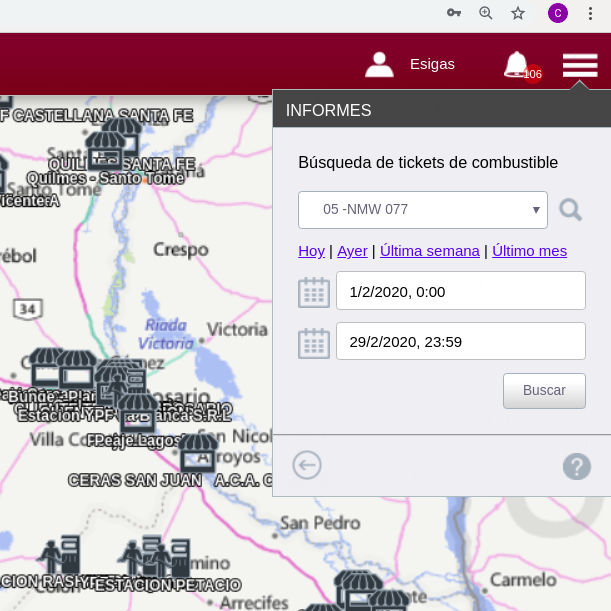Click the back arrow in Informes panel
This screenshot has width=611, height=611.
pos(307,465)
